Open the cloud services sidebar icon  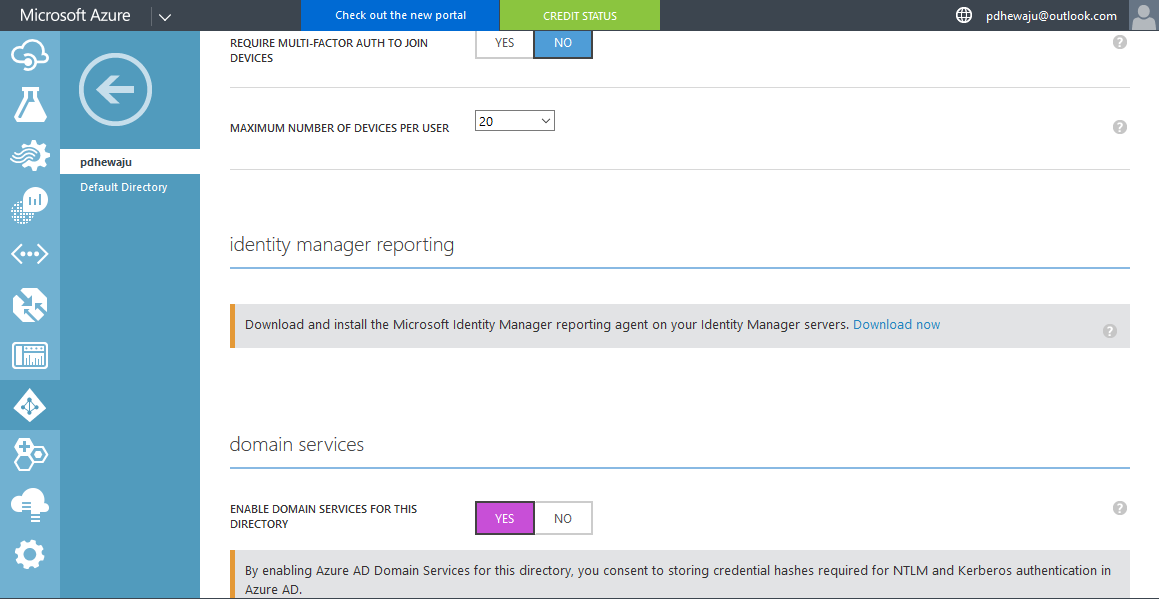(30, 55)
